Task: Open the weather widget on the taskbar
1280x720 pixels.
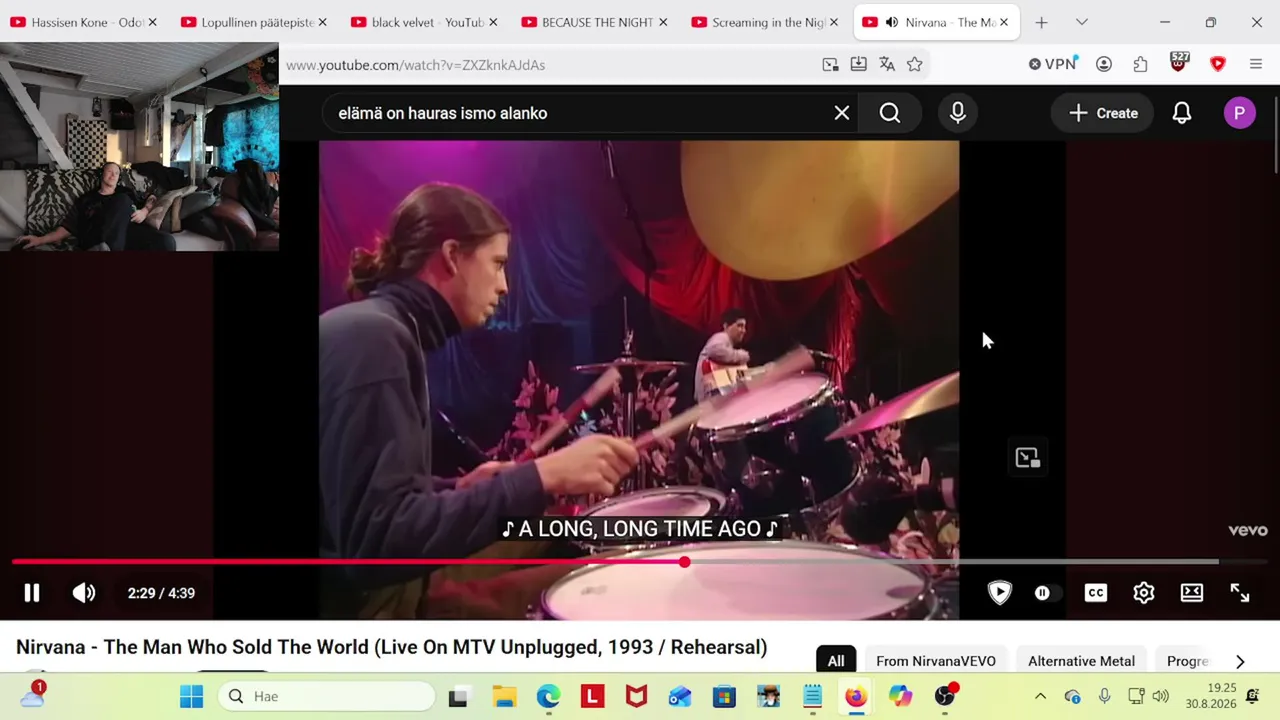Action: pyautogui.click(x=32, y=695)
